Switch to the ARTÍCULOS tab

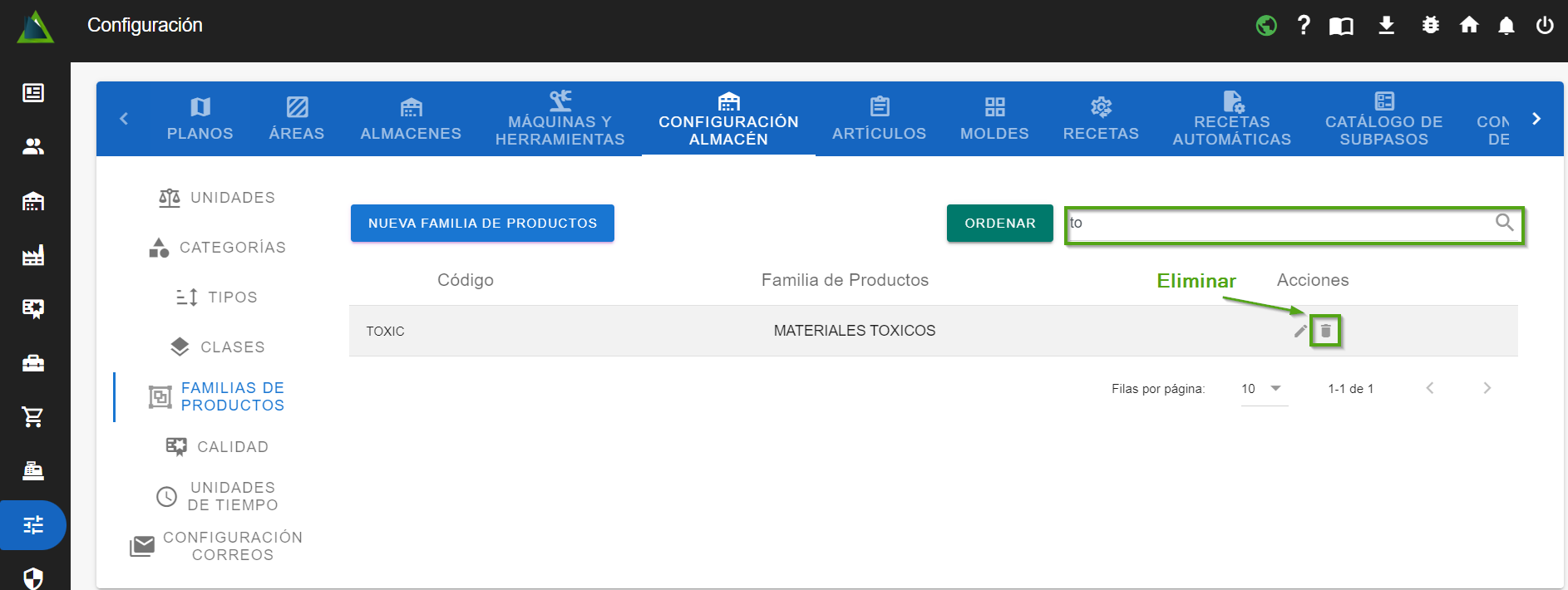tap(879, 119)
